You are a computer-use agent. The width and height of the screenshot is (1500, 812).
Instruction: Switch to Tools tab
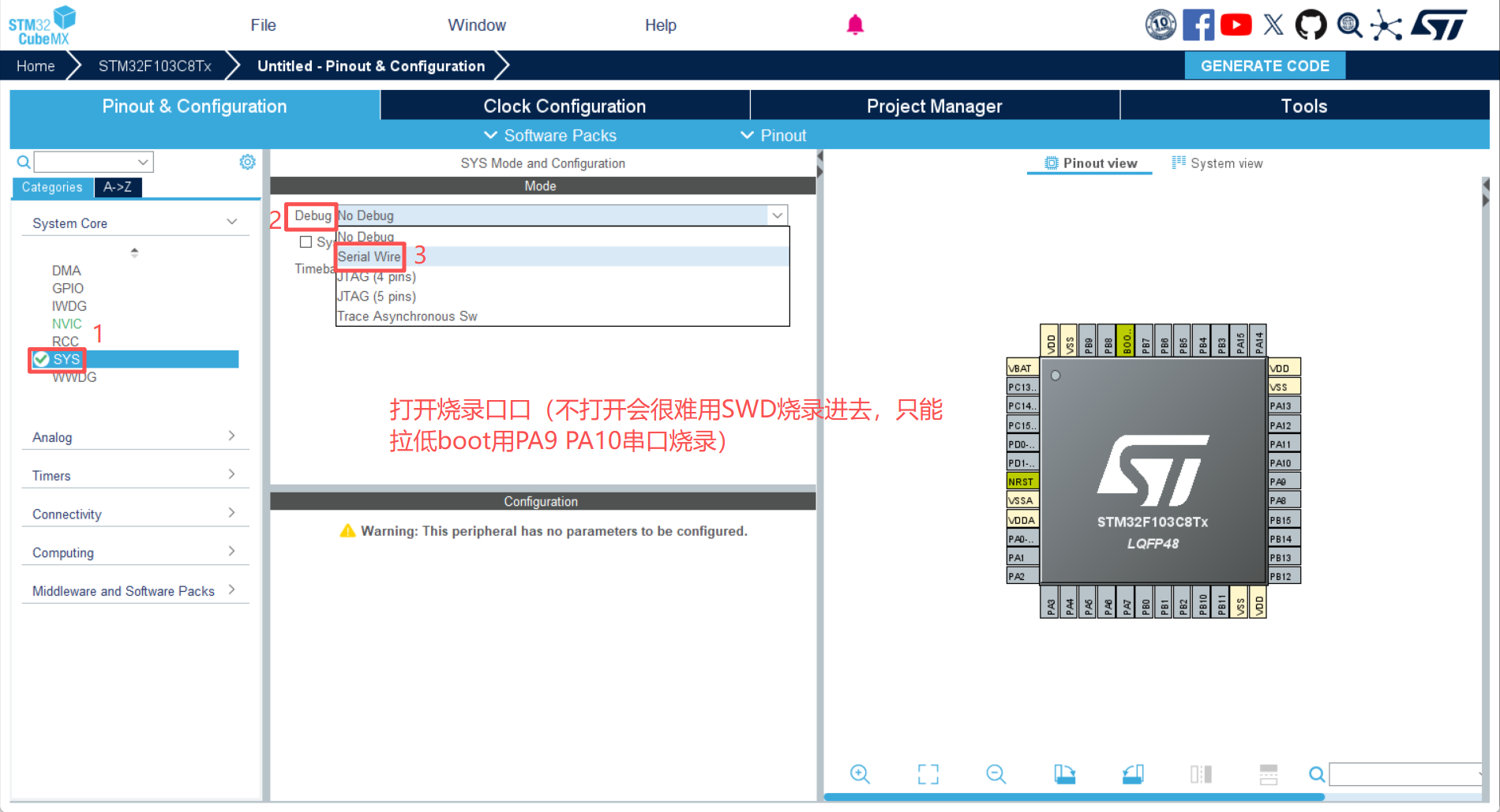tap(1304, 106)
